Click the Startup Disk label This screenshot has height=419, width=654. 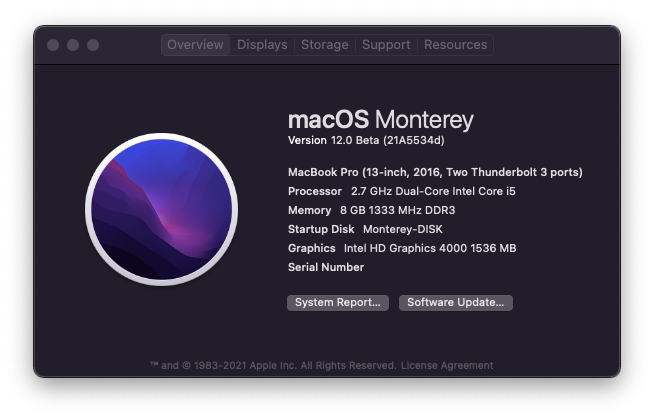click(321, 229)
